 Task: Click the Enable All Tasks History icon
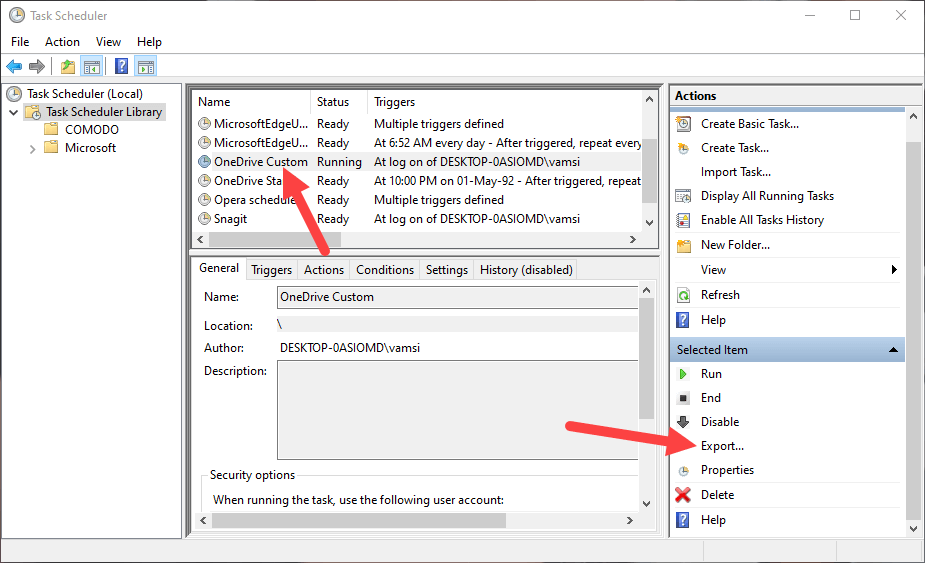(x=683, y=220)
